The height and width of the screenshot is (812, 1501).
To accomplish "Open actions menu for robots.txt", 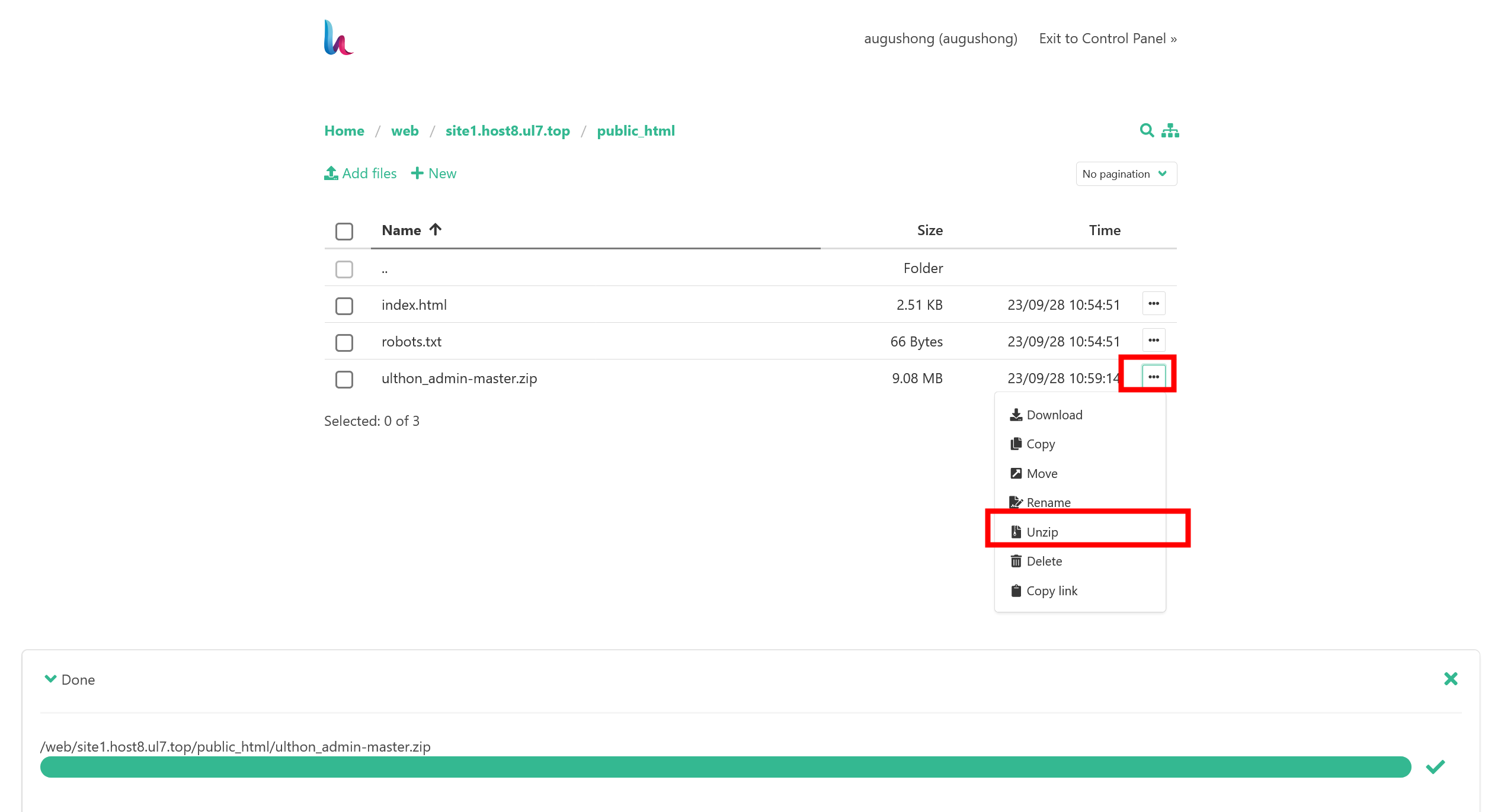I will [x=1153, y=341].
